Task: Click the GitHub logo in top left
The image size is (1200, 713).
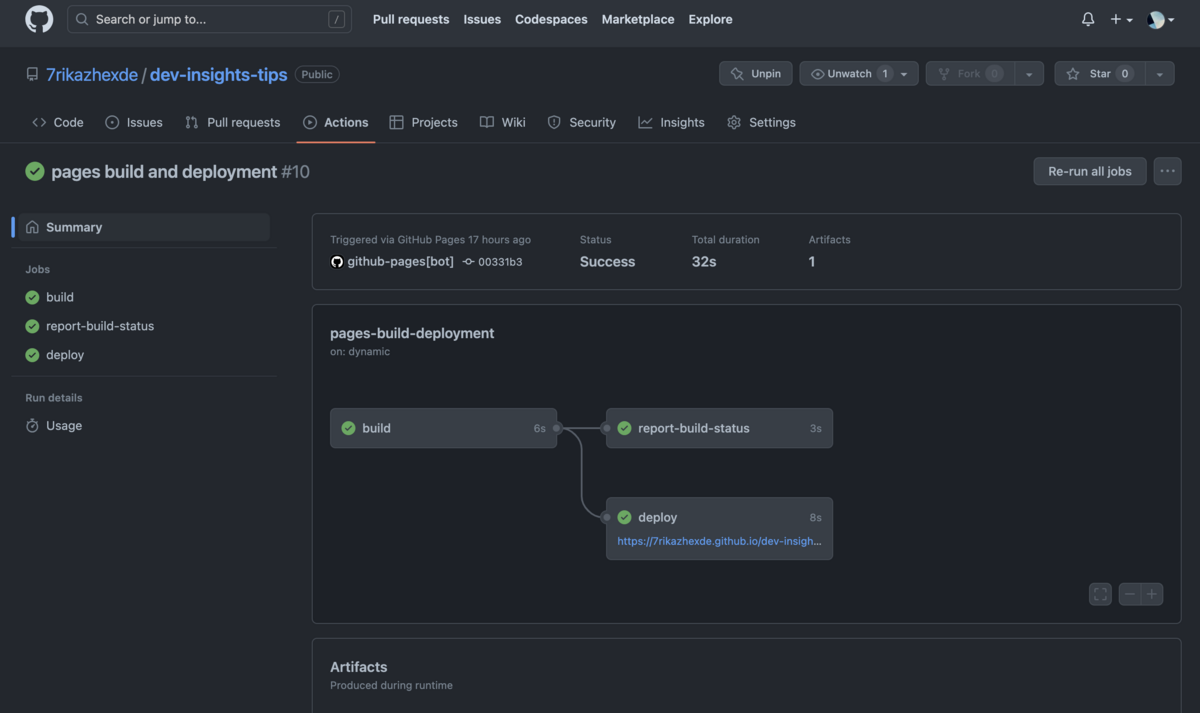Action: pos(38,19)
